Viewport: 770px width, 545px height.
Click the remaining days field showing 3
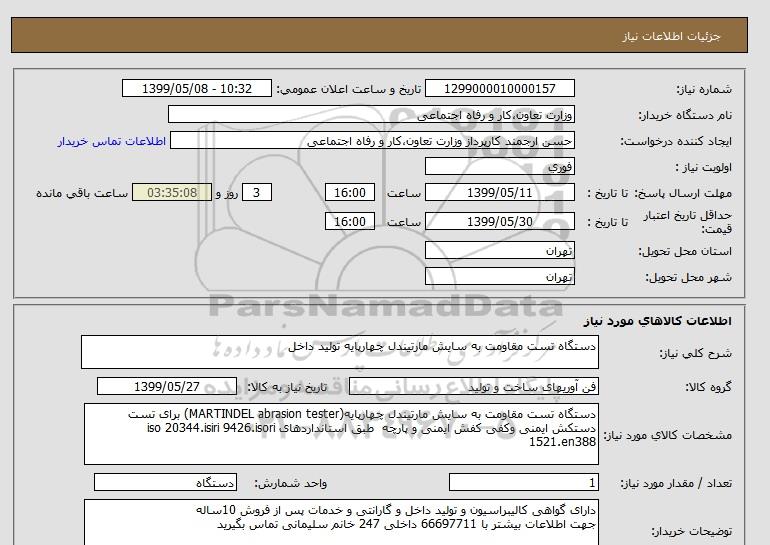point(256,192)
